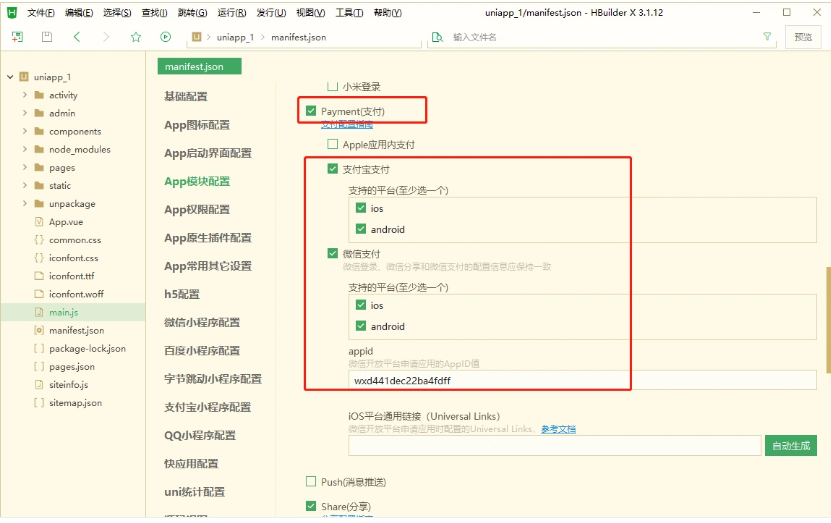Open the 发行(U) menu
This screenshot has width=831, height=523.
(x=271, y=13)
